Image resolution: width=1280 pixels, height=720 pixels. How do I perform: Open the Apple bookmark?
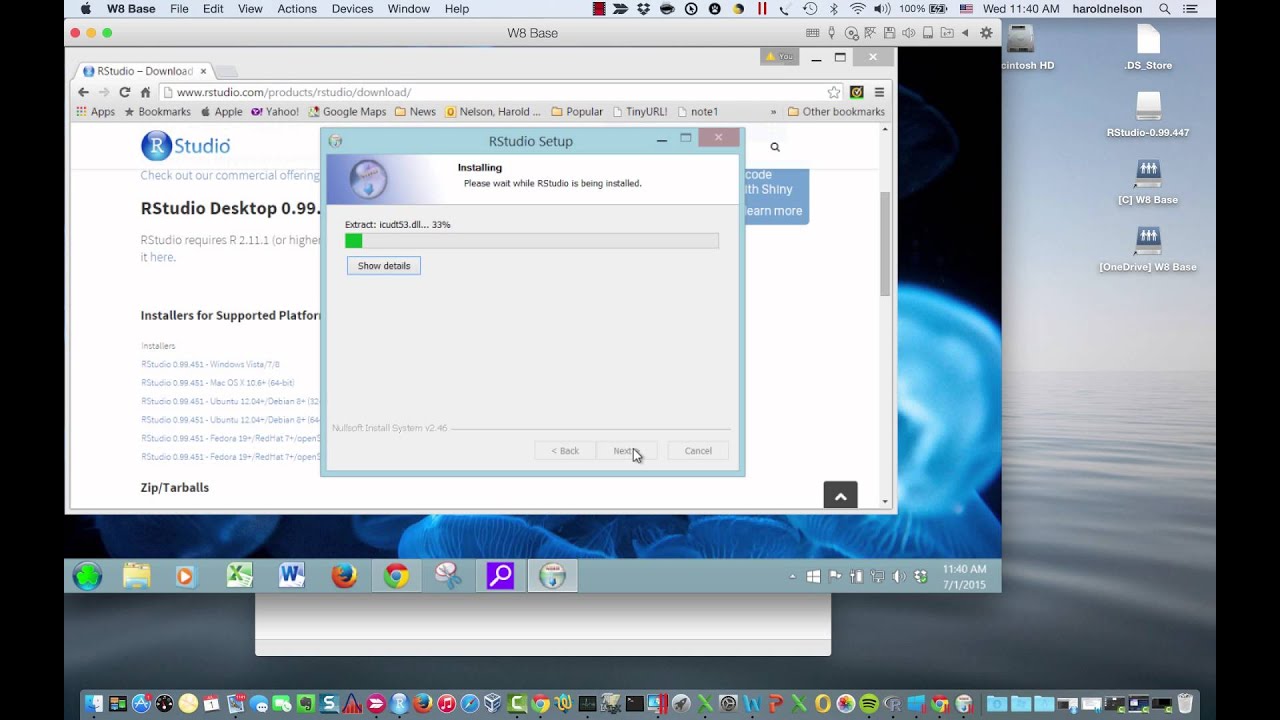click(221, 112)
